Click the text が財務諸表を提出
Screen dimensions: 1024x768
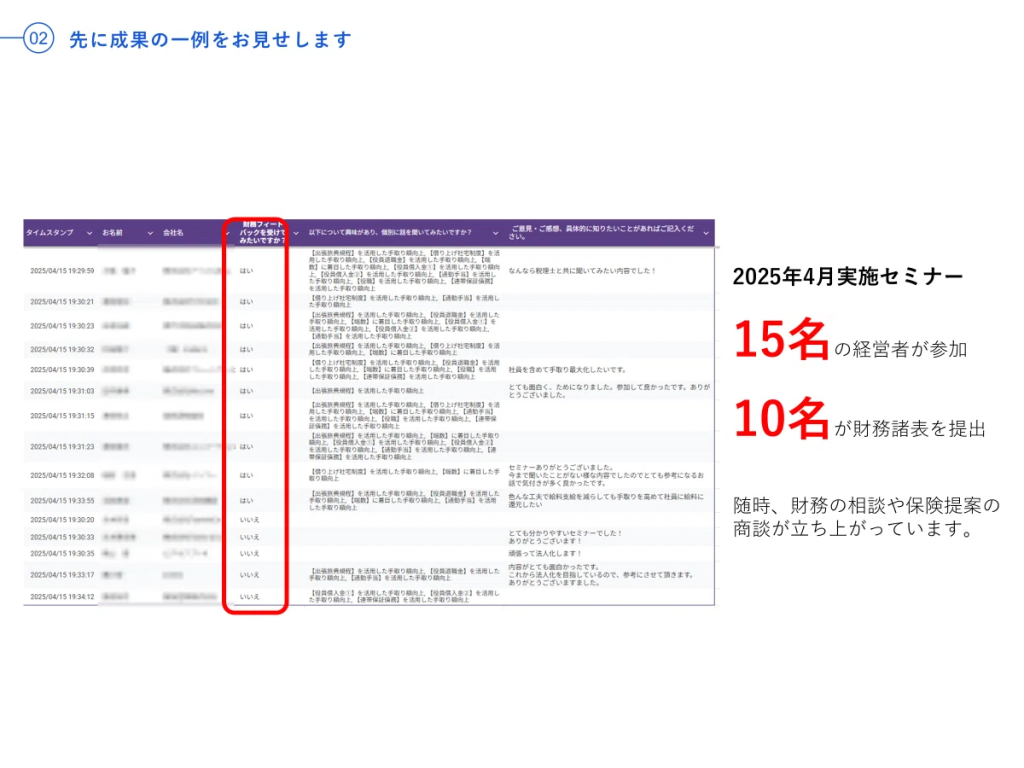[x=910, y=429]
